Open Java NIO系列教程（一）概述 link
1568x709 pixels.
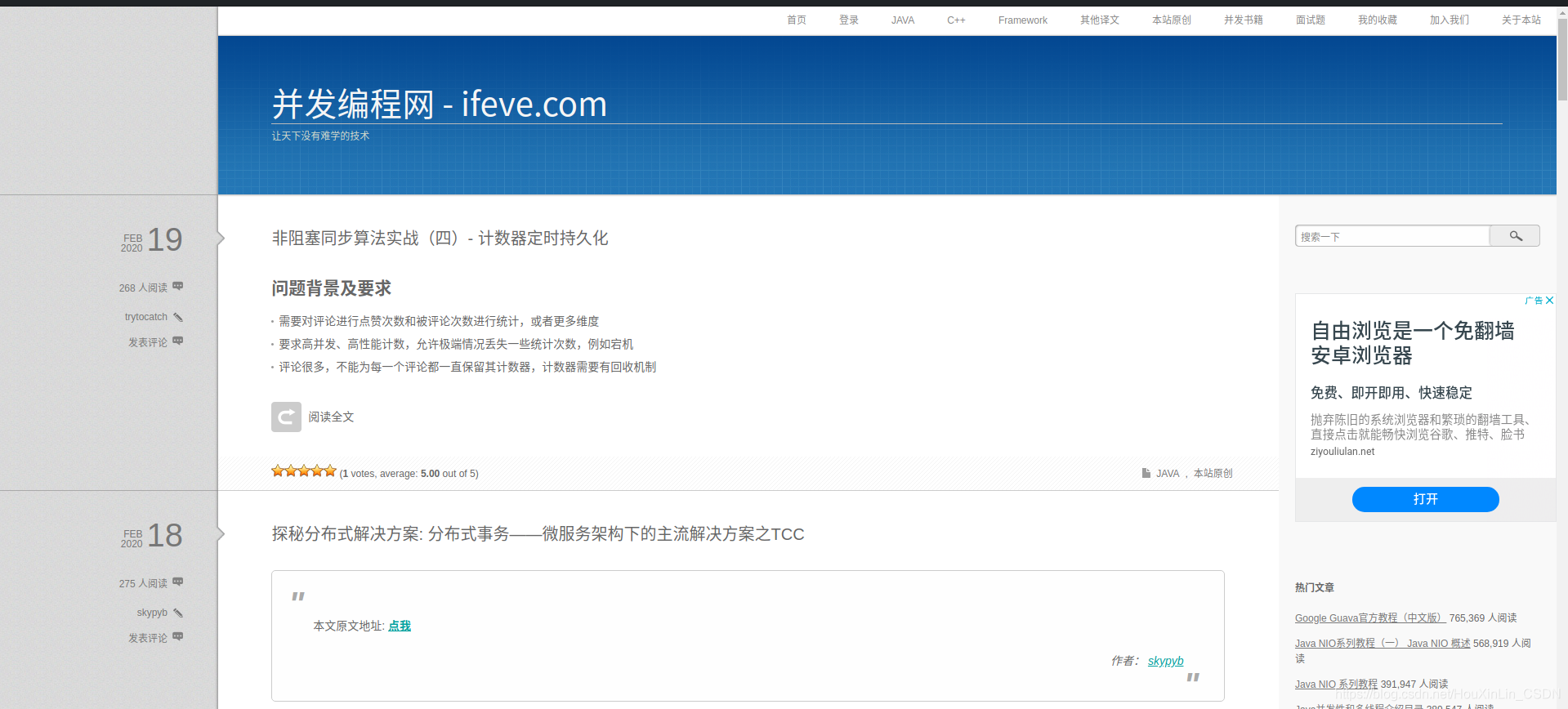tap(1383, 644)
